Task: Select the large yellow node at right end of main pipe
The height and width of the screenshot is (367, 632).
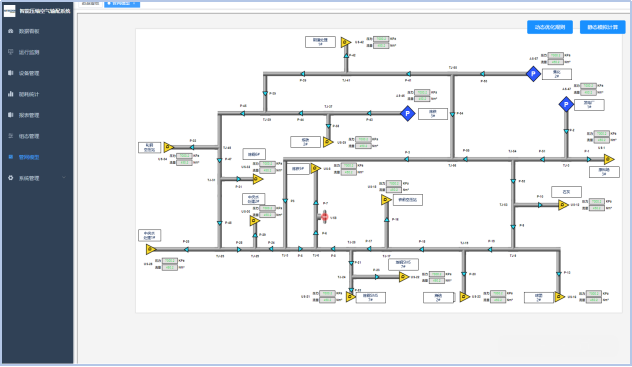Action: [x=609, y=159]
